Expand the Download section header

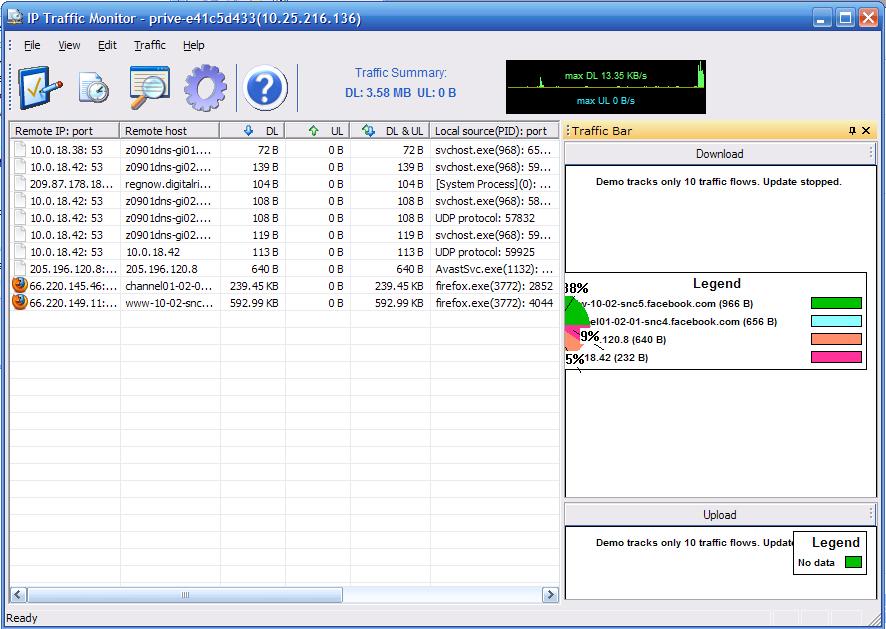719,153
